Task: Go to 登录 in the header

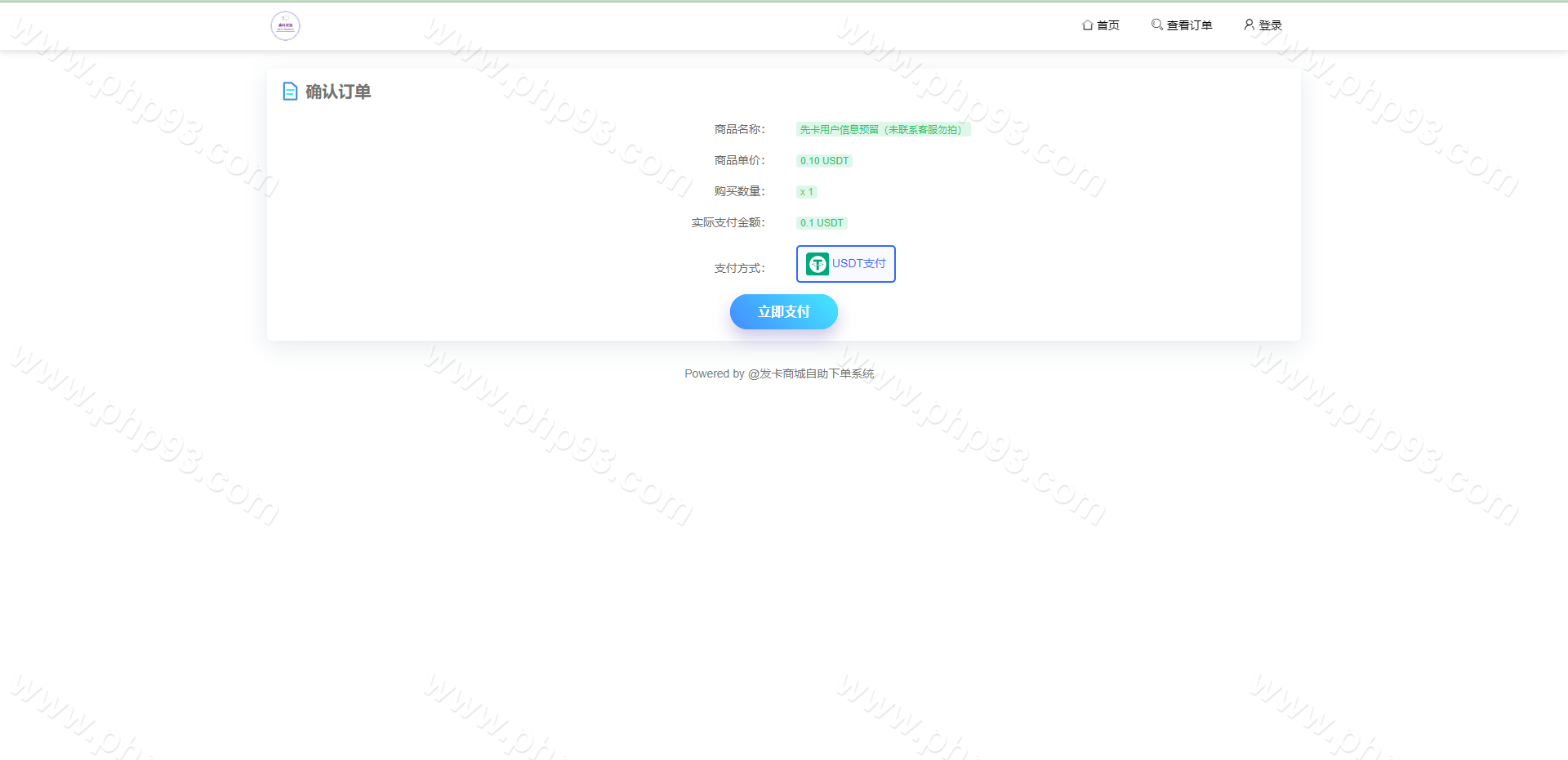Action: pos(1270,25)
